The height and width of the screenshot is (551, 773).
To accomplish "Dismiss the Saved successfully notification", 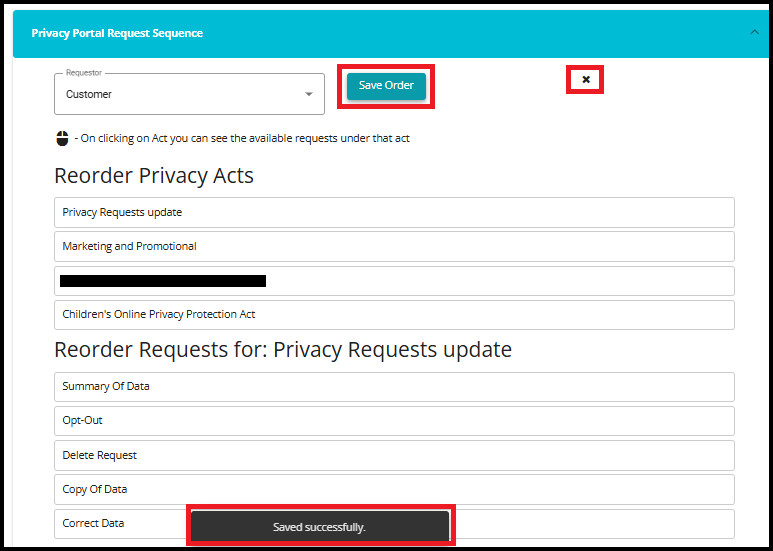I will (320, 526).
